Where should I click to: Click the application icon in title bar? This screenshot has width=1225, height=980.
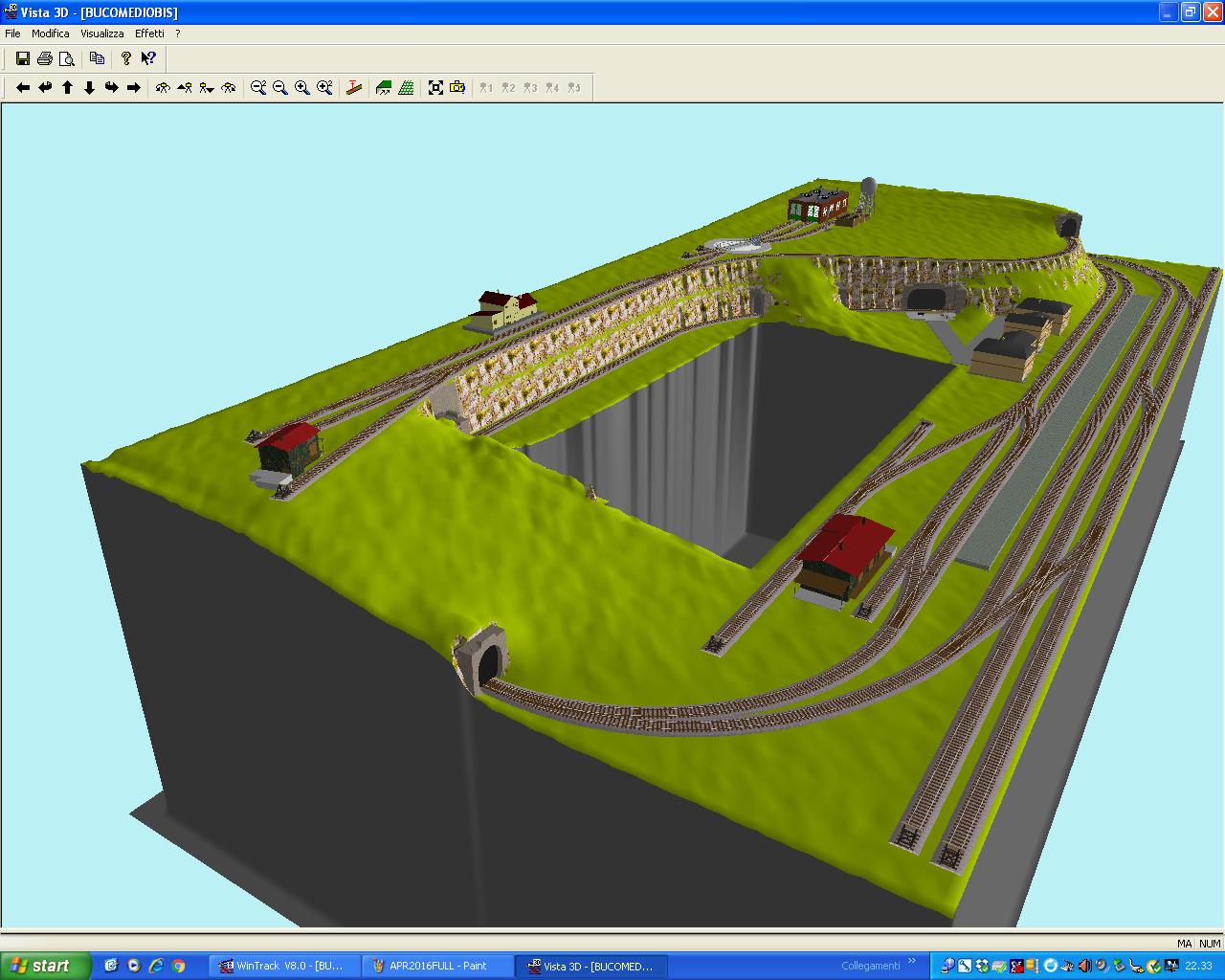click(11, 11)
